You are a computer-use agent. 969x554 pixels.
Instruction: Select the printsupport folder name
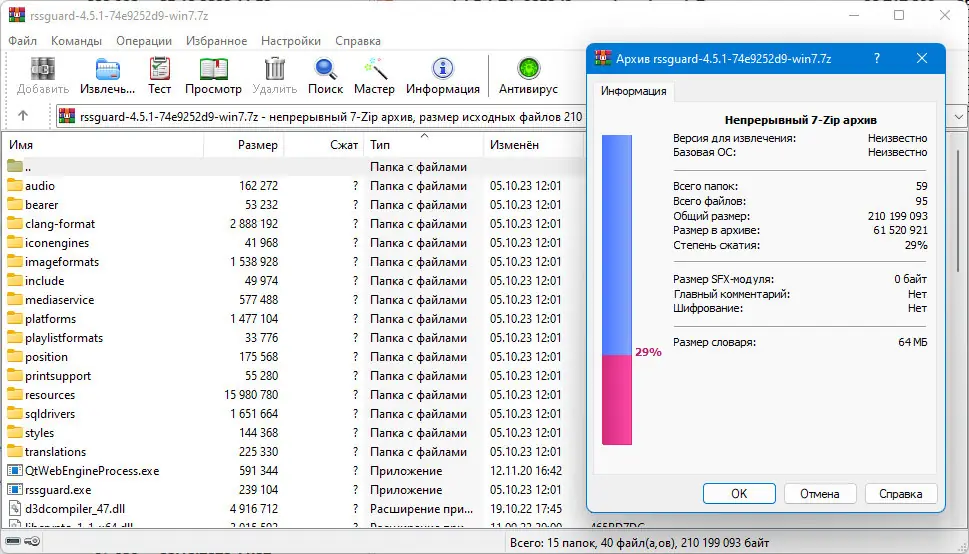point(57,376)
